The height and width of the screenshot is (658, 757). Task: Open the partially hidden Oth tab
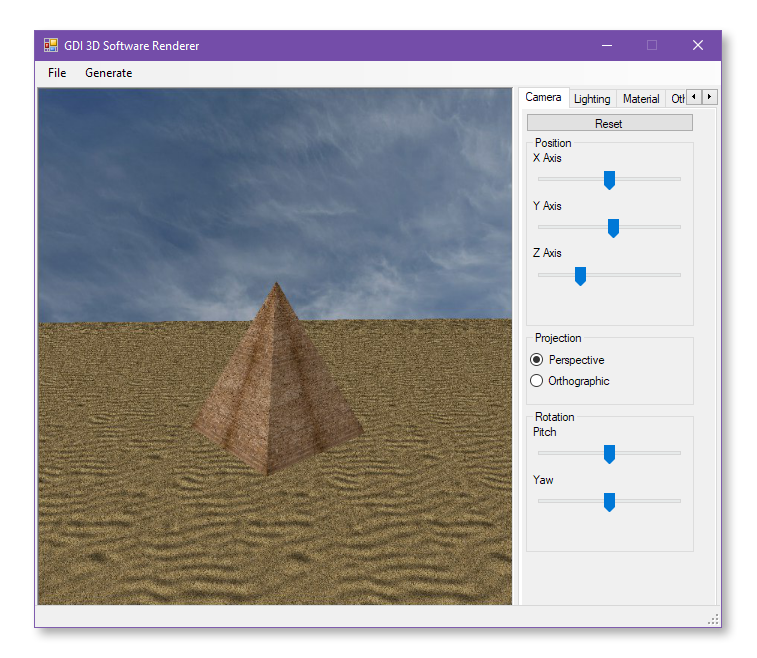pos(676,99)
